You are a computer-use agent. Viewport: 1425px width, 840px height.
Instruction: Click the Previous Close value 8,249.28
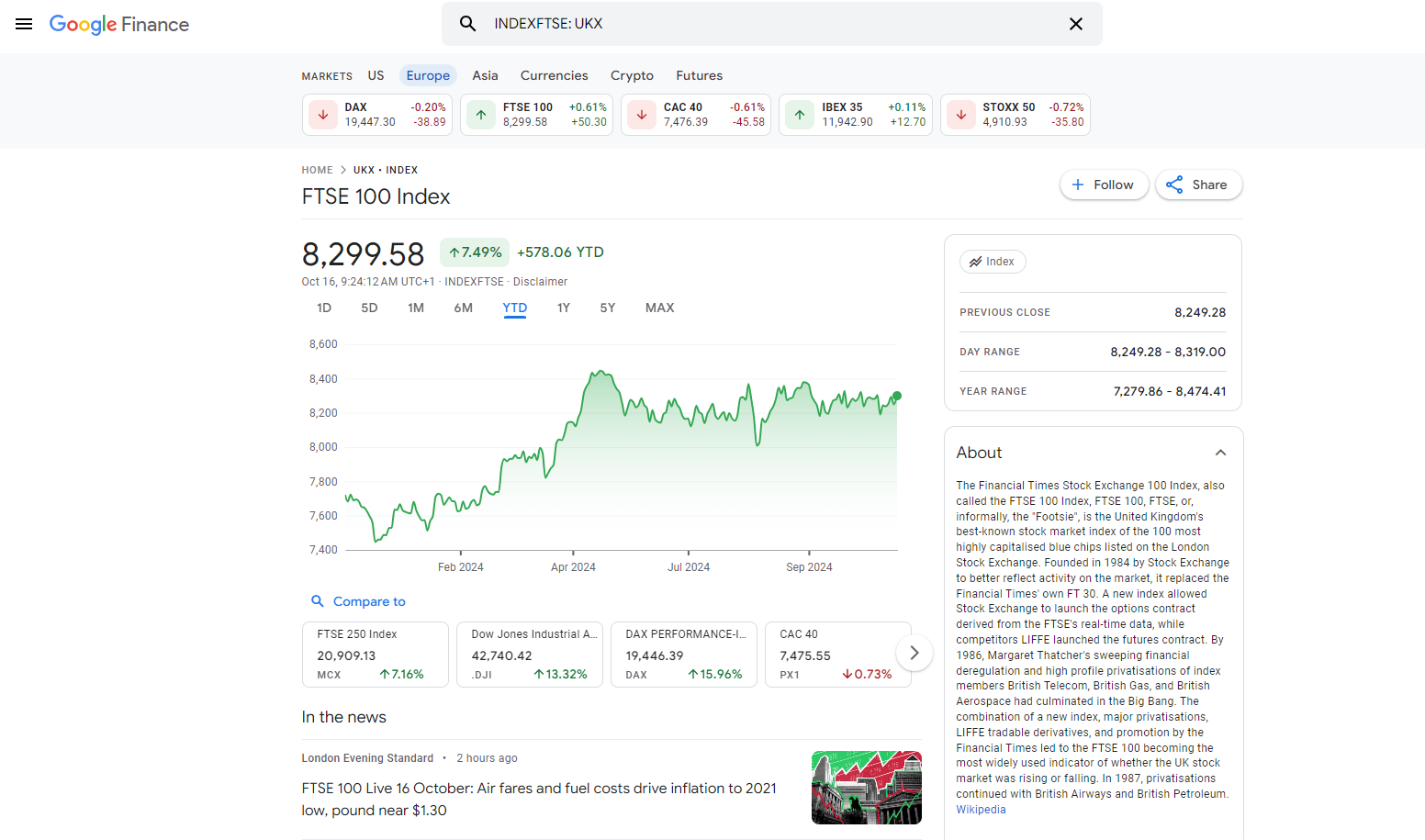pos(1200,312)
